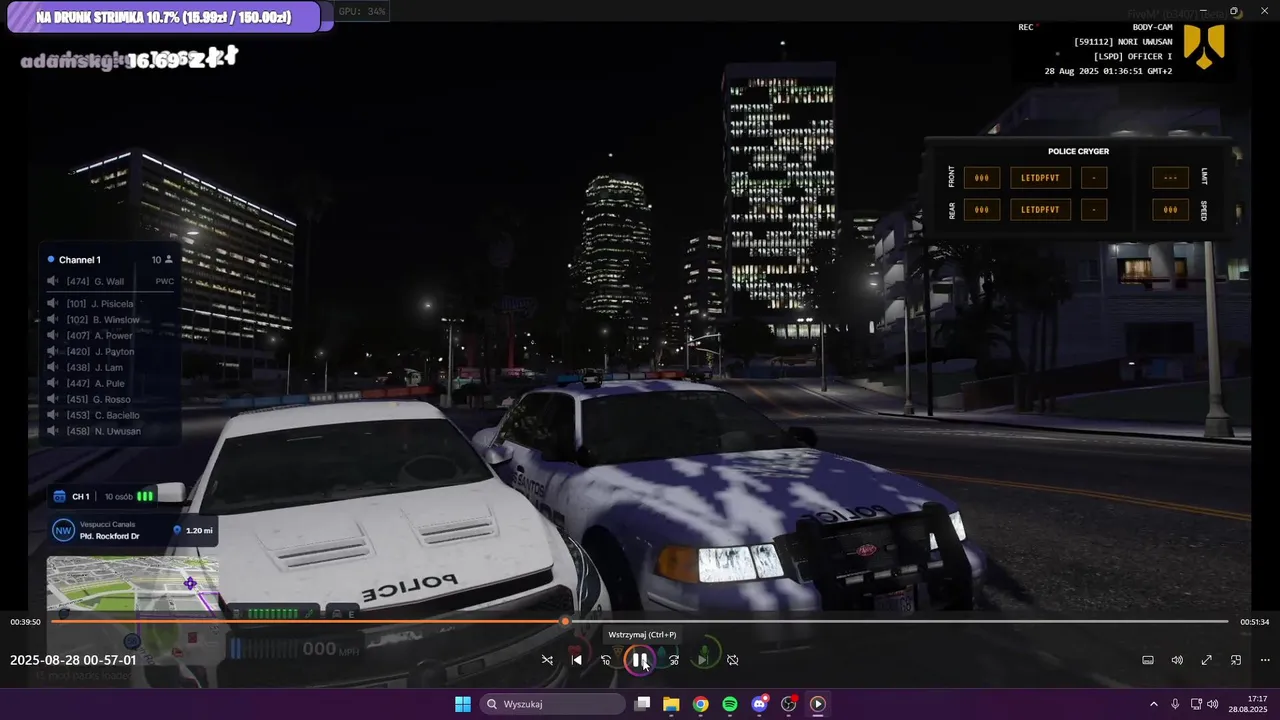Viewport: 1280px width, 720px height.
Task: Switch the video to full screen
Action: click(x=1207, y=660)
